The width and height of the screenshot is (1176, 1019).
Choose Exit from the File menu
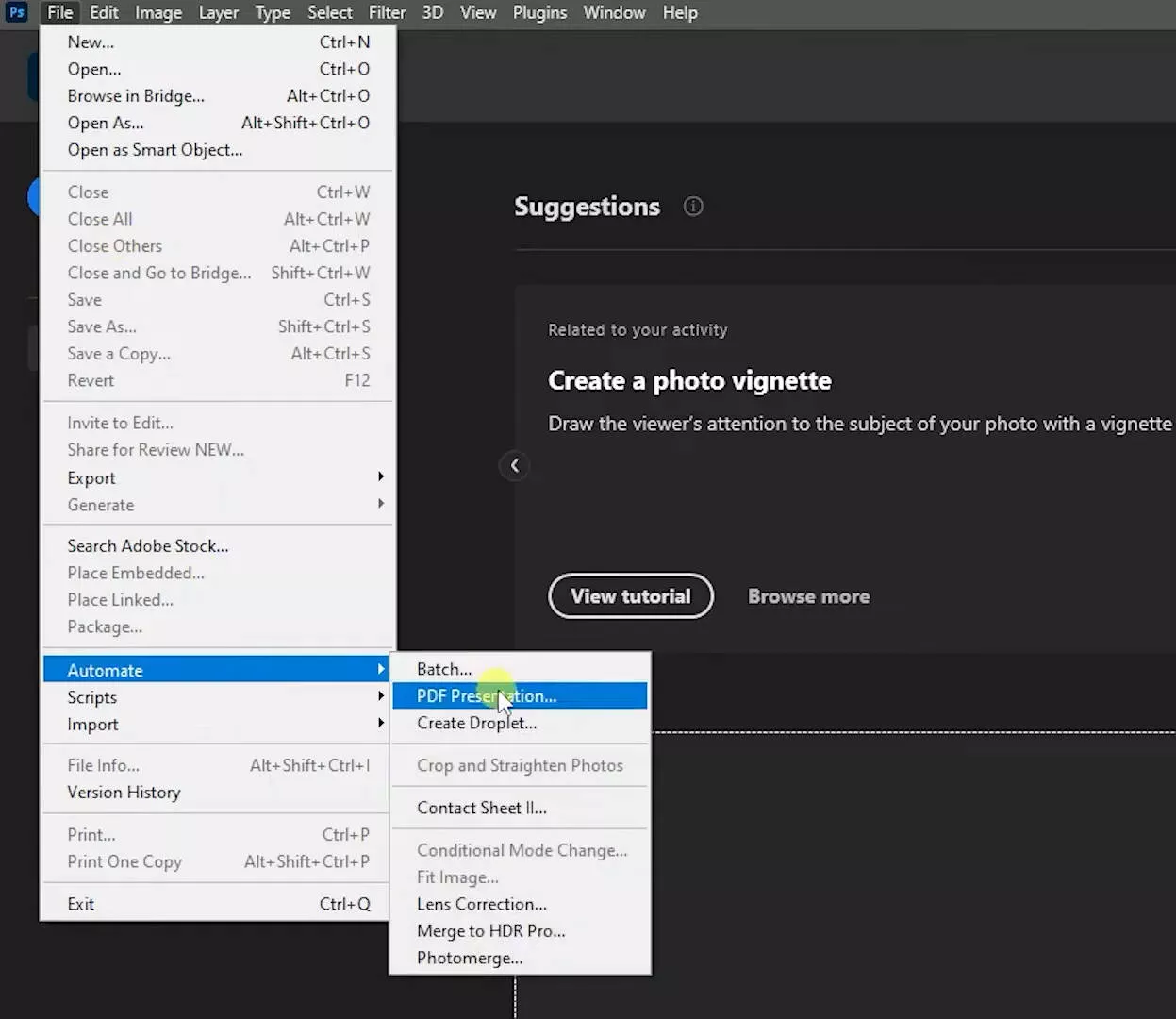[218, 904]
